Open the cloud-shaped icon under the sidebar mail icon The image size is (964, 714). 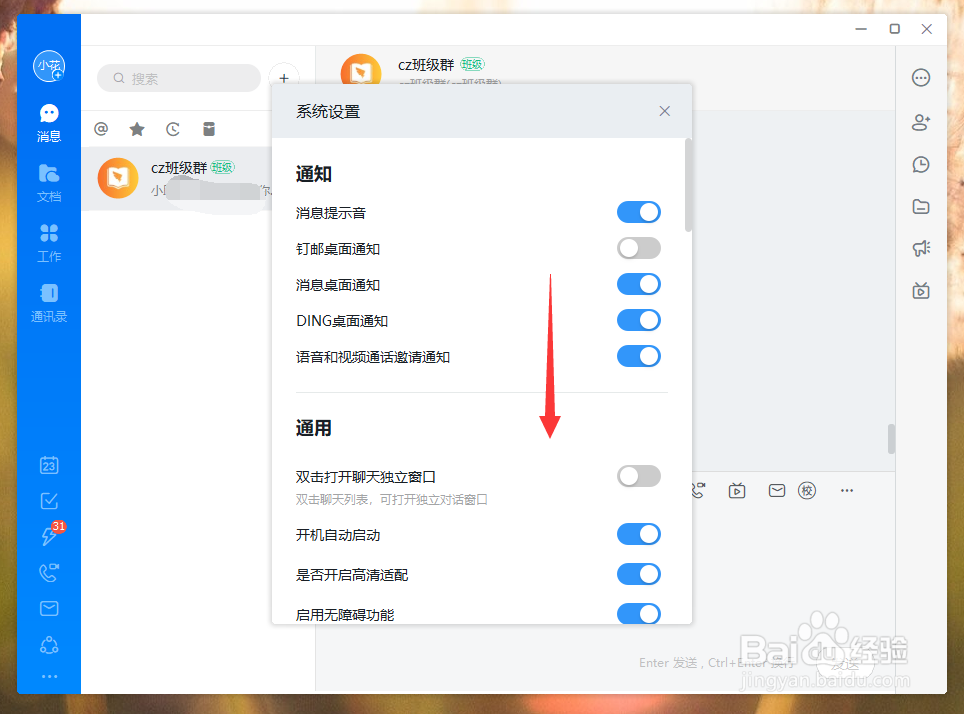click(49, 645)
